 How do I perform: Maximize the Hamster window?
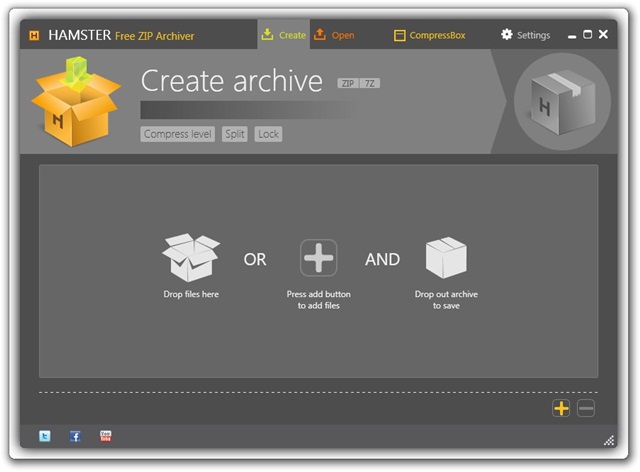tap(587, 35)
